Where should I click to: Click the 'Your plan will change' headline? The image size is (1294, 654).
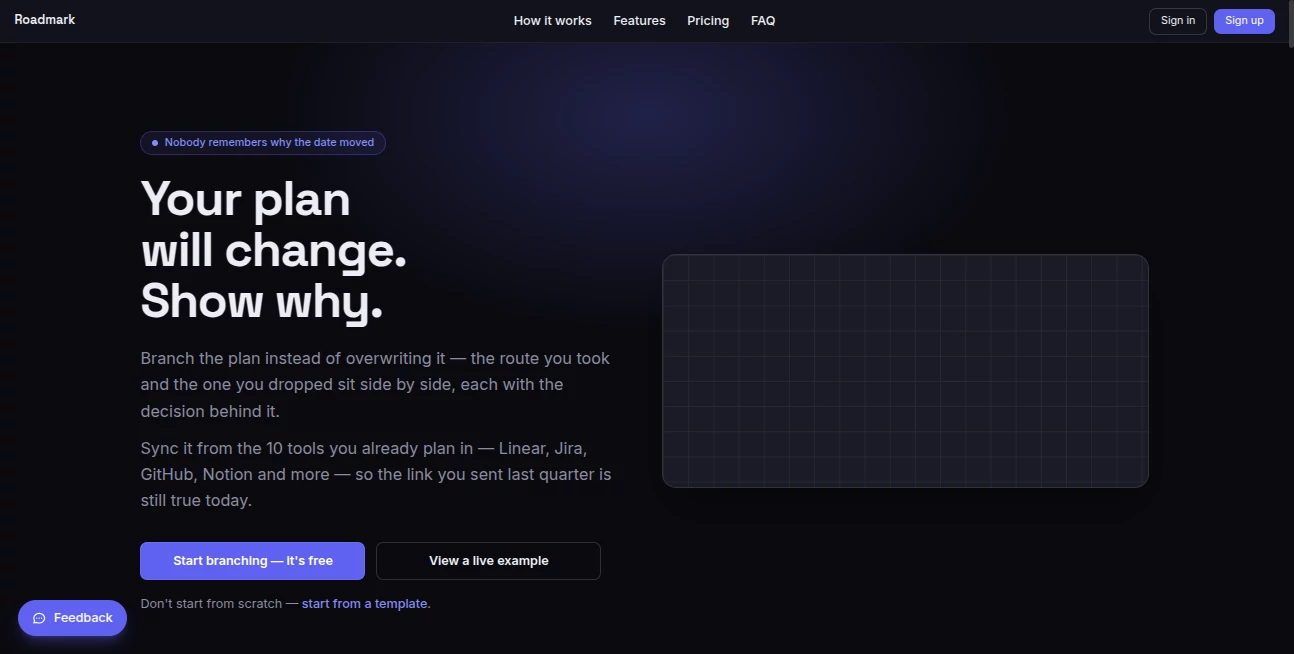(x=273, y=250)
